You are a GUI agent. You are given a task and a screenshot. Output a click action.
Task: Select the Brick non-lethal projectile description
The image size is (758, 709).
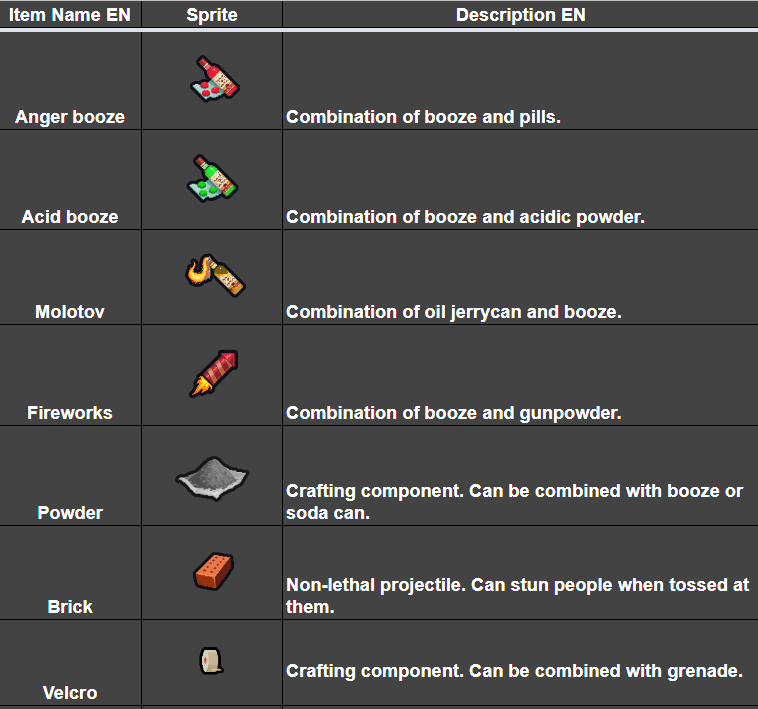coord(518,596)
